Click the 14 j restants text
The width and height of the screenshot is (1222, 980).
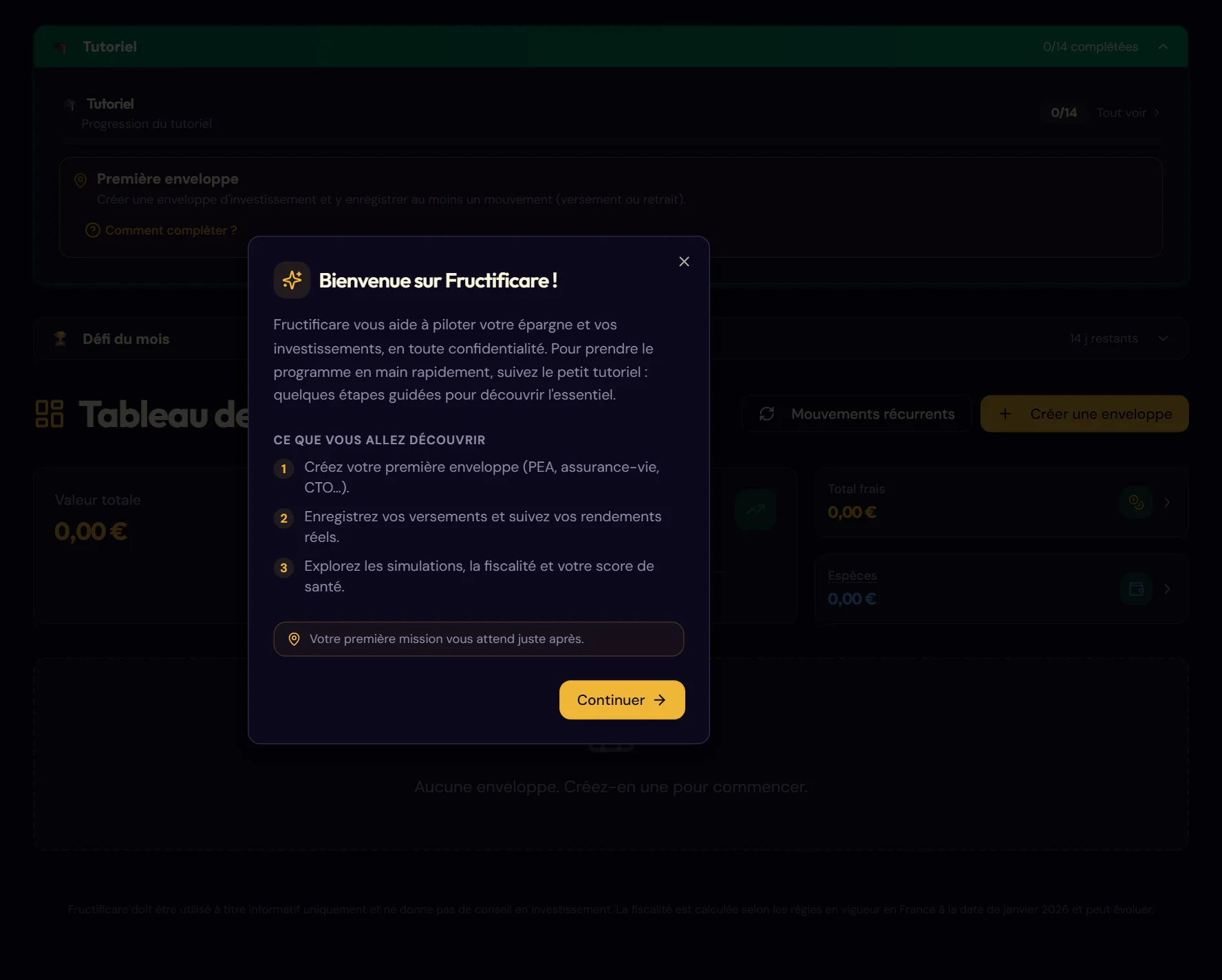coord(1104,338)
